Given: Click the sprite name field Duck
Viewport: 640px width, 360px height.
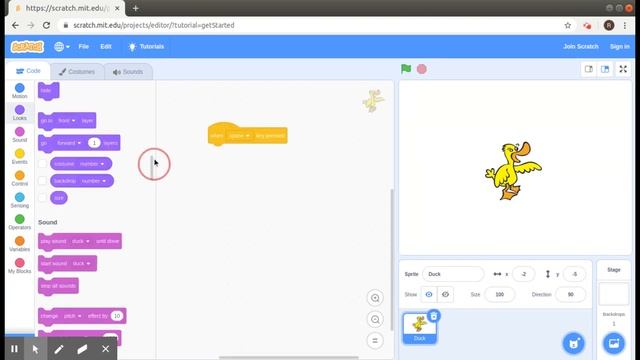Looking at the screenshot, I should (453, 274).
